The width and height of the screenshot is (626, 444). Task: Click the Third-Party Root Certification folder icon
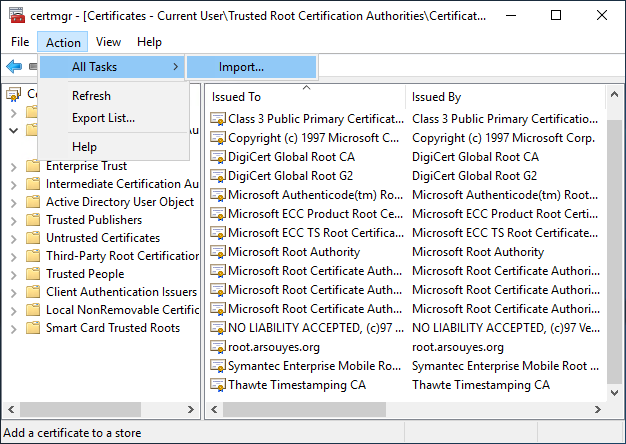(x=33, y=256)
